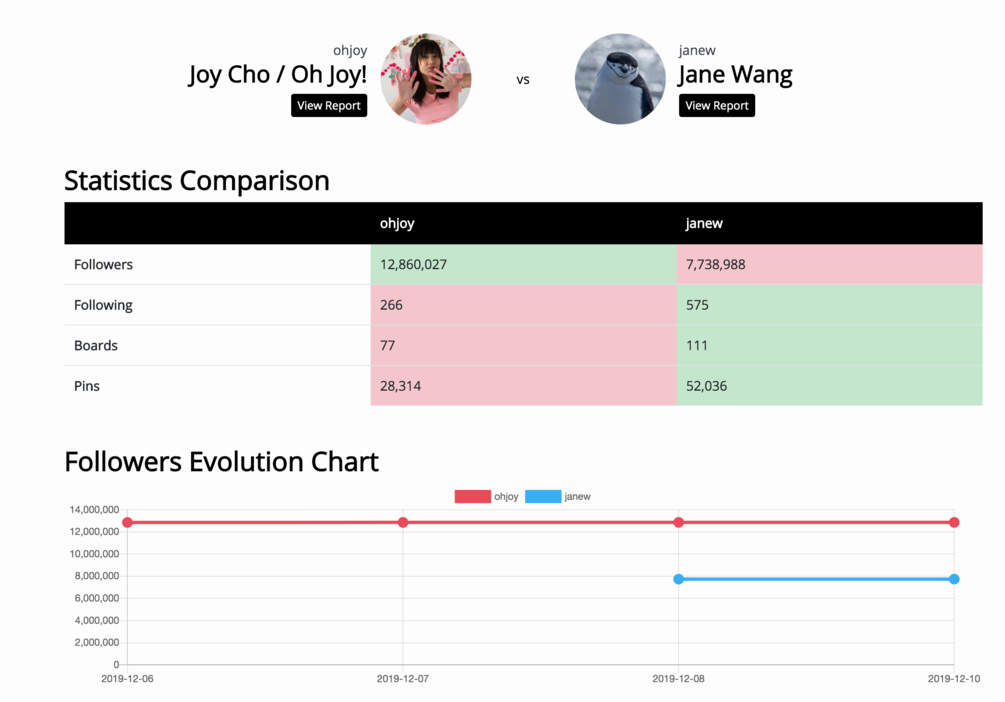The height and width of the screenshot is (702, 1005).
Task: Click the "Jane Wang" name heading
Action: click(735, 75)
